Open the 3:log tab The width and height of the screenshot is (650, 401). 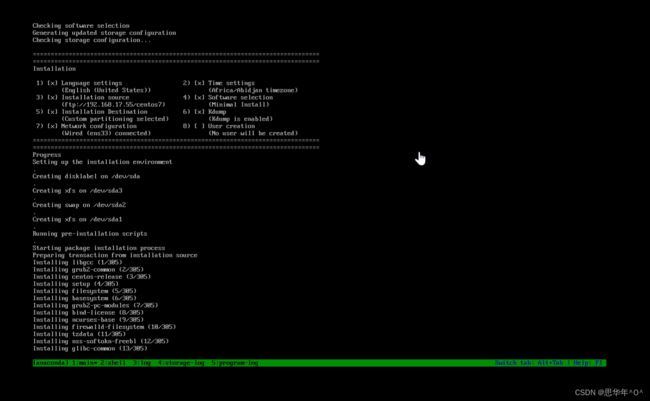point(142,363)
